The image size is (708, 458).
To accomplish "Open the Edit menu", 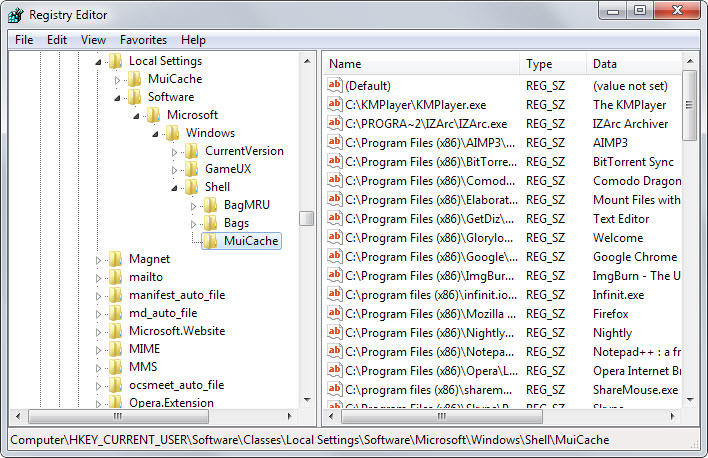I will [x=57, y=40].
